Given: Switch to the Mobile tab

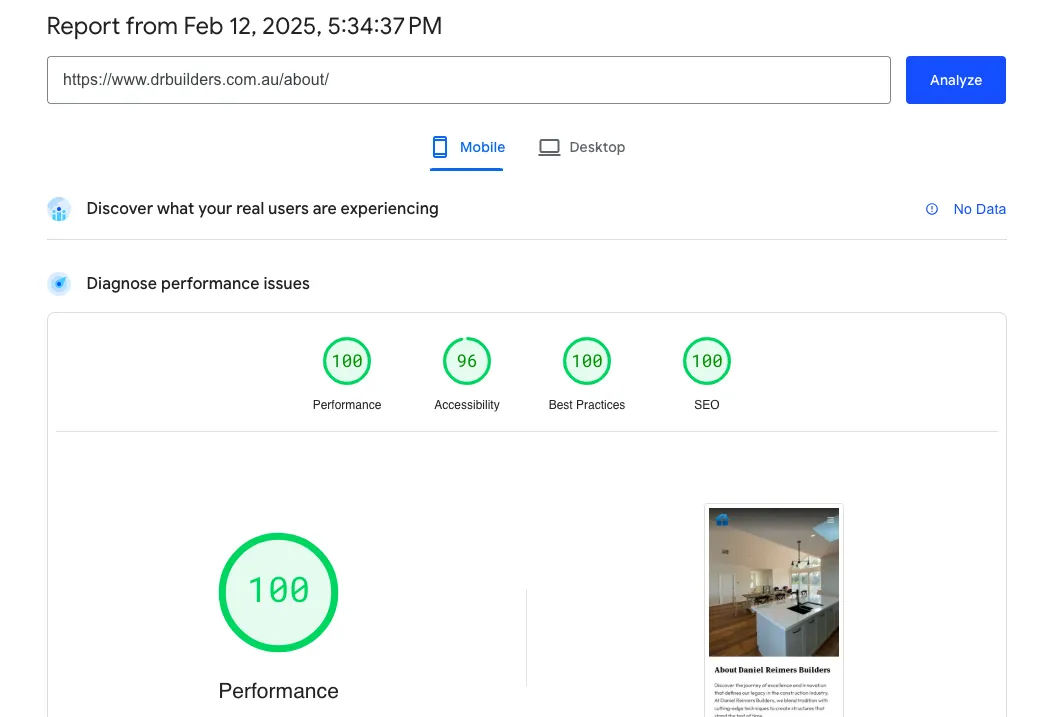Looking at the screenshot, I should point(467,147).
